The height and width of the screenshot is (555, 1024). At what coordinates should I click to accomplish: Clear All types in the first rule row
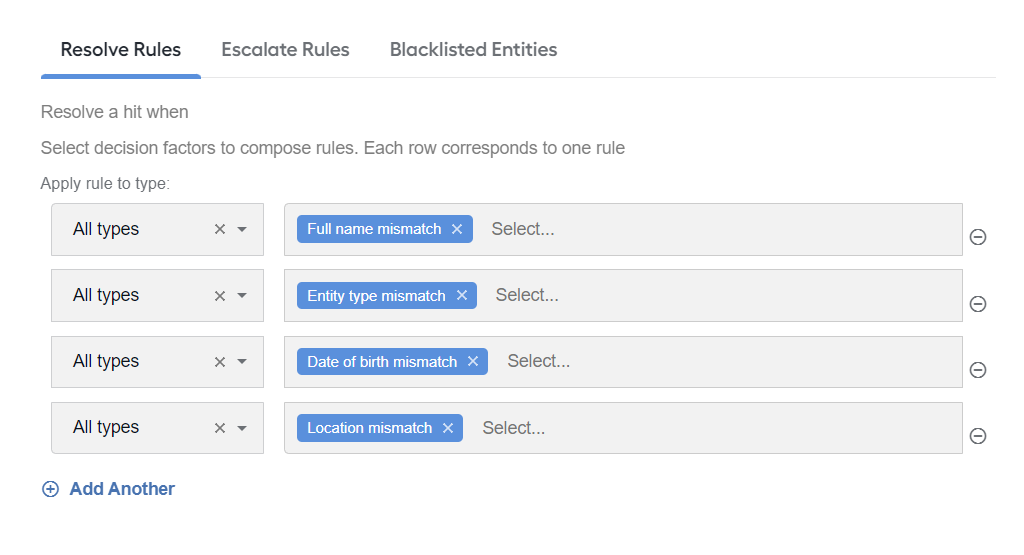[x=220, y=229]
